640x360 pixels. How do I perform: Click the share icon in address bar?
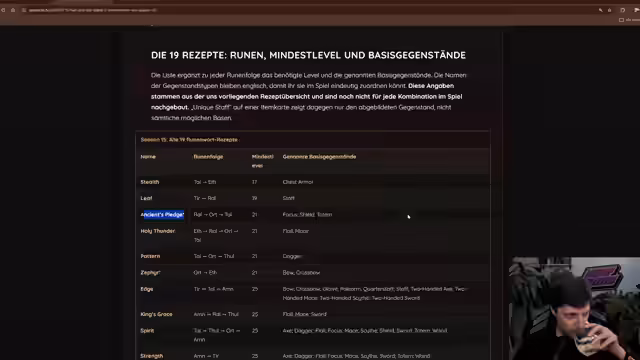(x=609, y=10)
